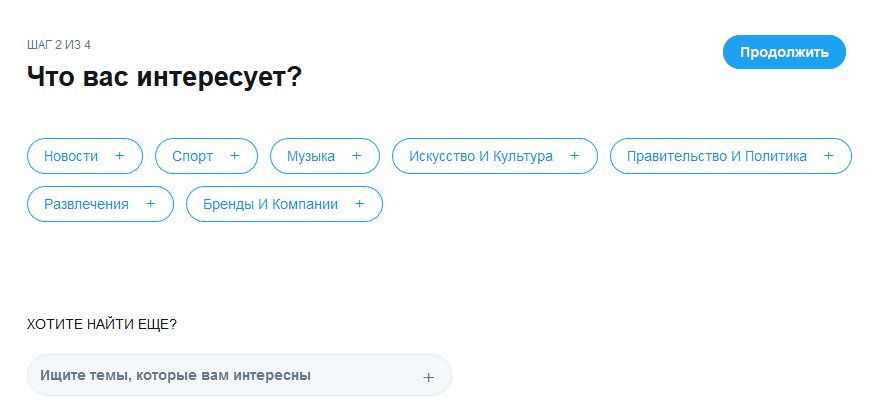The image size is (879, 413).
Task: Enable the Развлечения interest label
Action: coord(86,204)
